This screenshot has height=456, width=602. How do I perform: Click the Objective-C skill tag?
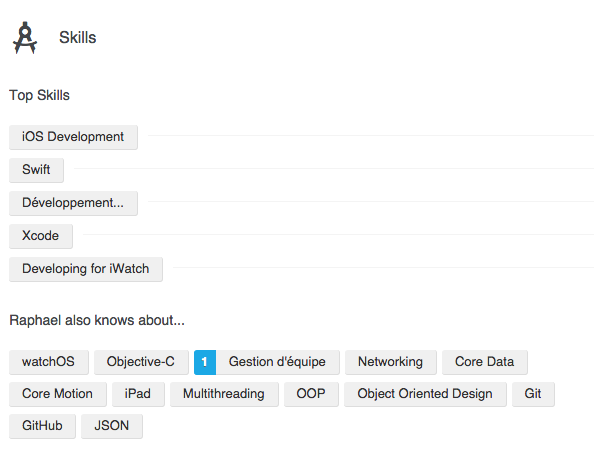[141, 362]
